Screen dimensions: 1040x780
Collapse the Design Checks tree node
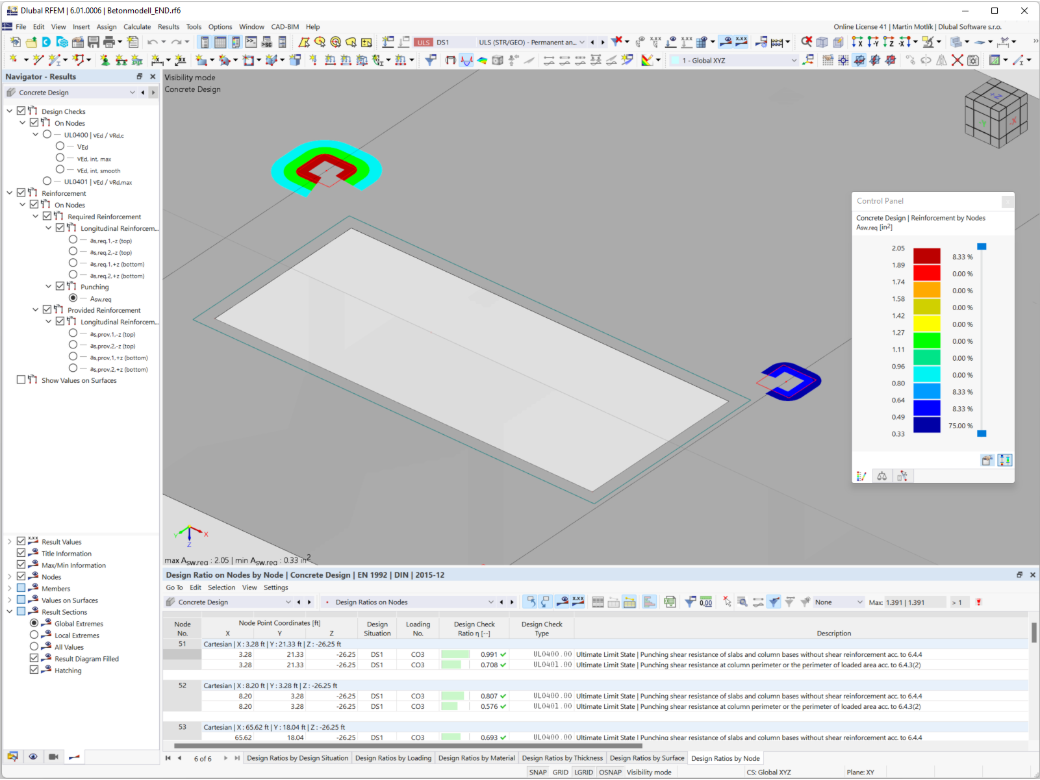pos(9,111)
